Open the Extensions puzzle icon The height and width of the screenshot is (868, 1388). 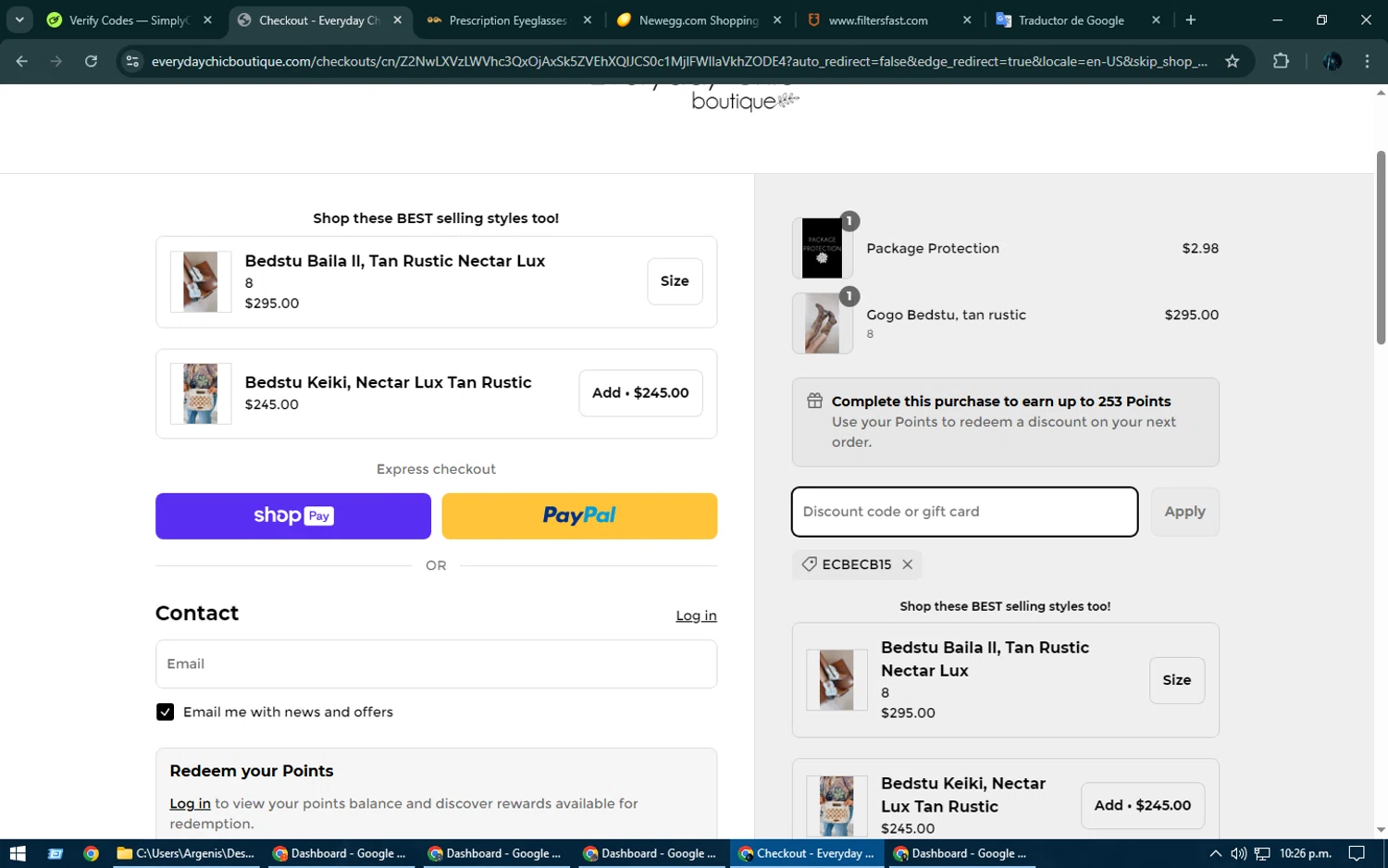(x=1281, y=61)
